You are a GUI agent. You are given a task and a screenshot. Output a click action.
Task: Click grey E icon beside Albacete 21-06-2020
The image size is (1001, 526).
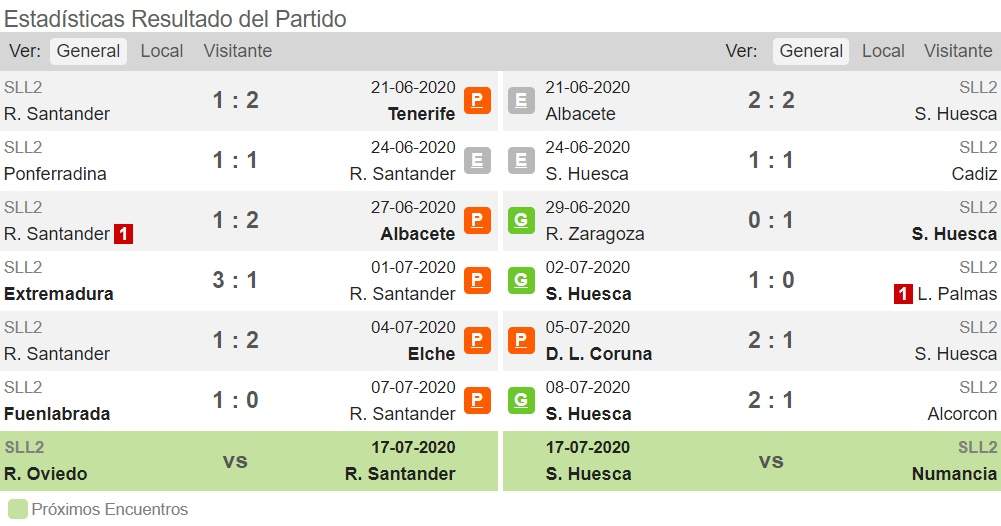click(x=521, y=100)
